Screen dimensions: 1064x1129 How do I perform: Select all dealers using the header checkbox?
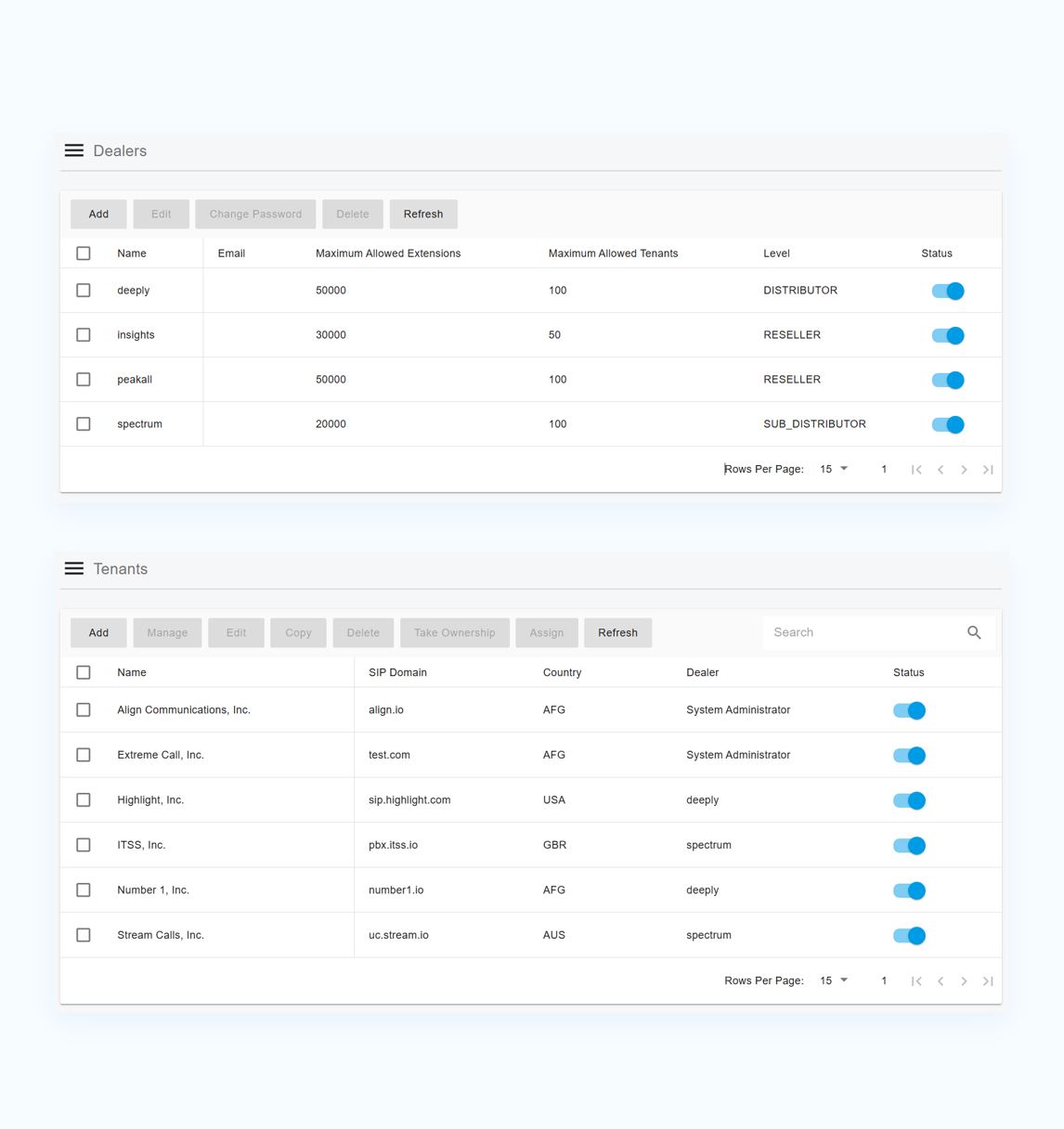click(x=84, y=253)
